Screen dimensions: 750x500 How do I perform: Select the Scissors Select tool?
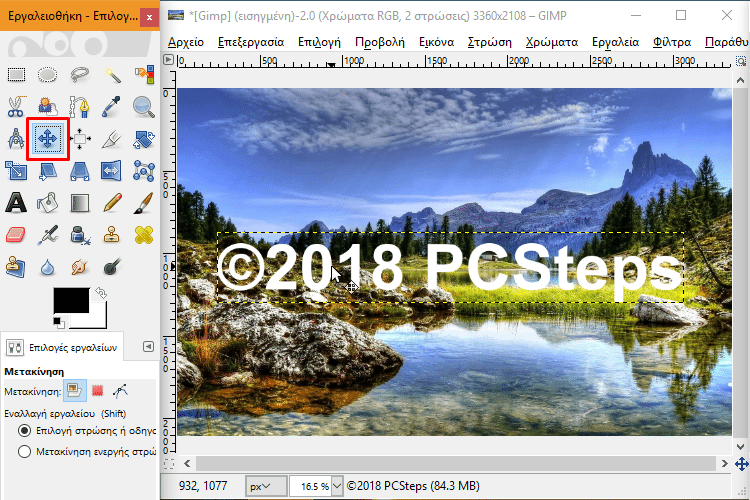(x=16, y=106)
